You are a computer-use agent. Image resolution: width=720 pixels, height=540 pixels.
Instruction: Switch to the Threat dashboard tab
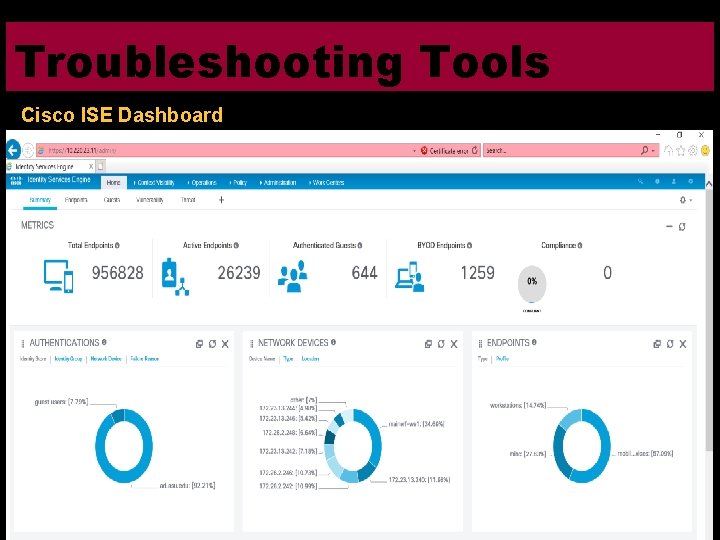point(188,200)
